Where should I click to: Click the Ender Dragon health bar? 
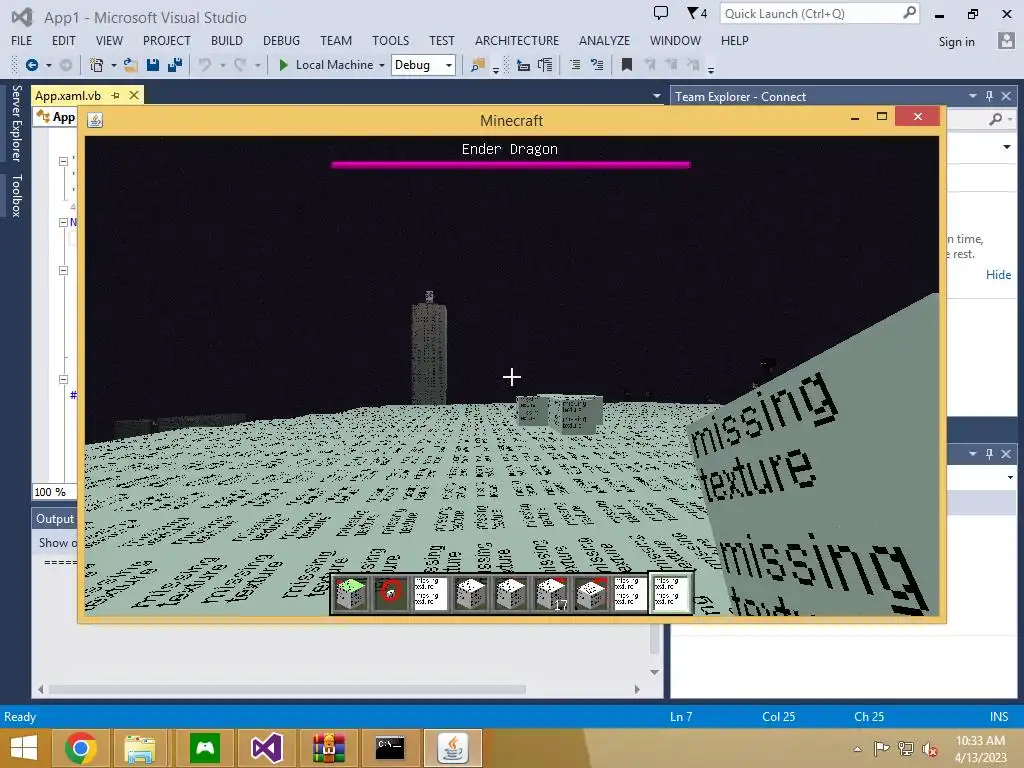[510, 165]
